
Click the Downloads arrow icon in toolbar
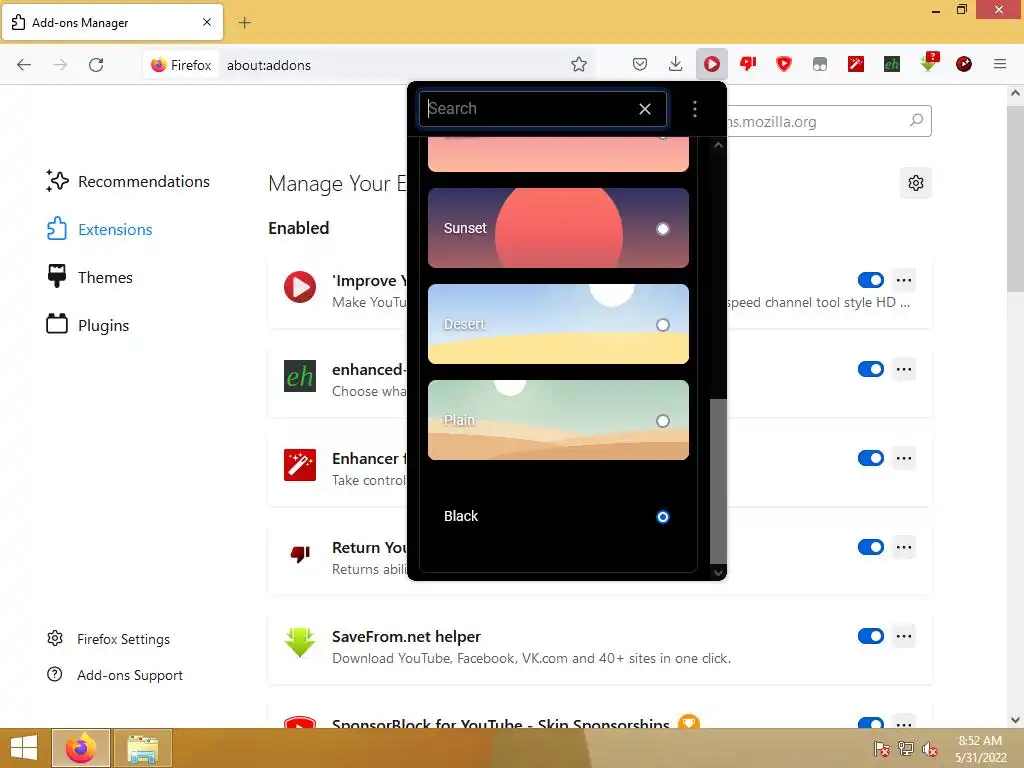tap(675, 64)
